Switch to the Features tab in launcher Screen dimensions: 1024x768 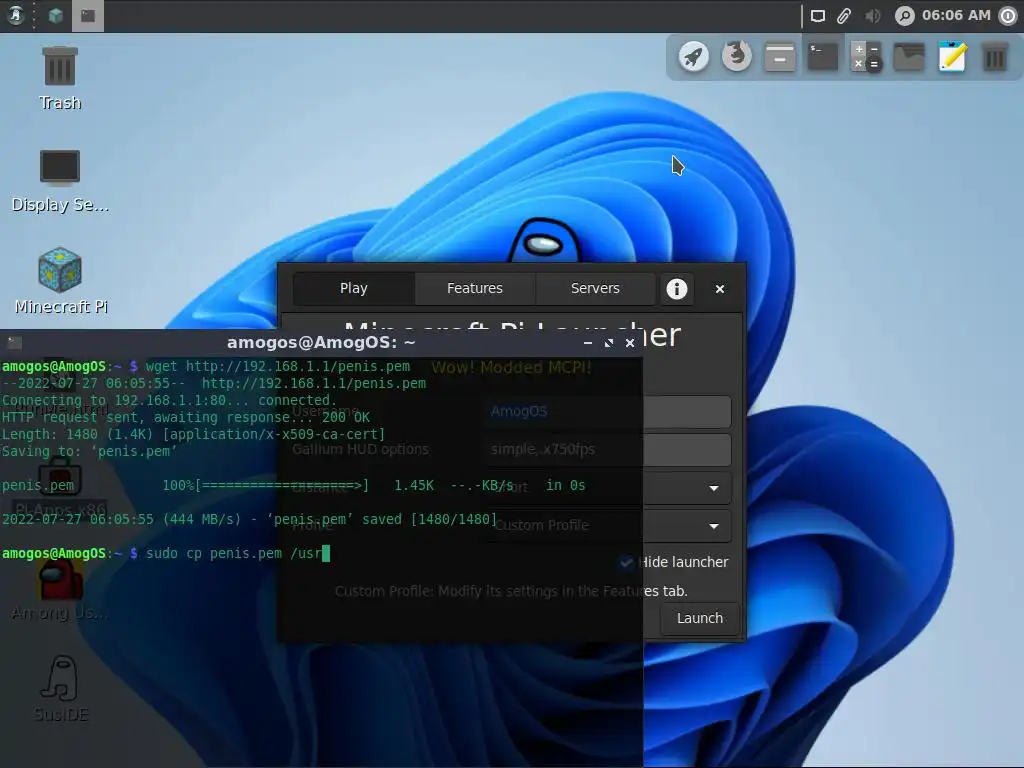[475, 288]
